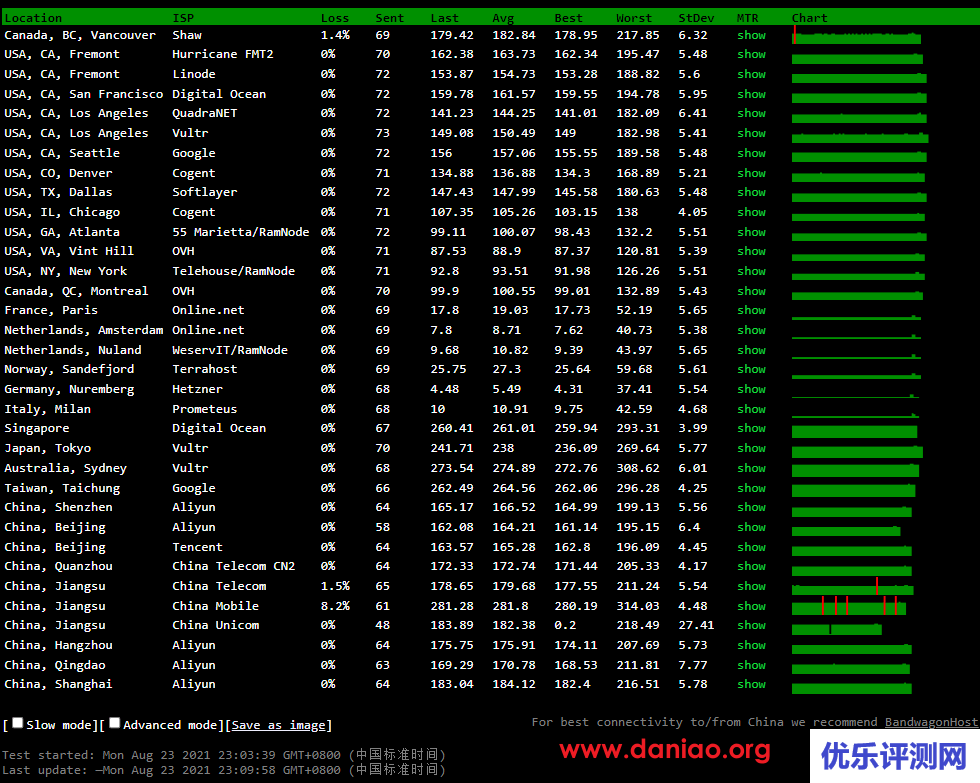Image resolution: width=980 pixels, height=783 pixels.
Task: Click the Location column header
Action: click(x=33, y=17)
